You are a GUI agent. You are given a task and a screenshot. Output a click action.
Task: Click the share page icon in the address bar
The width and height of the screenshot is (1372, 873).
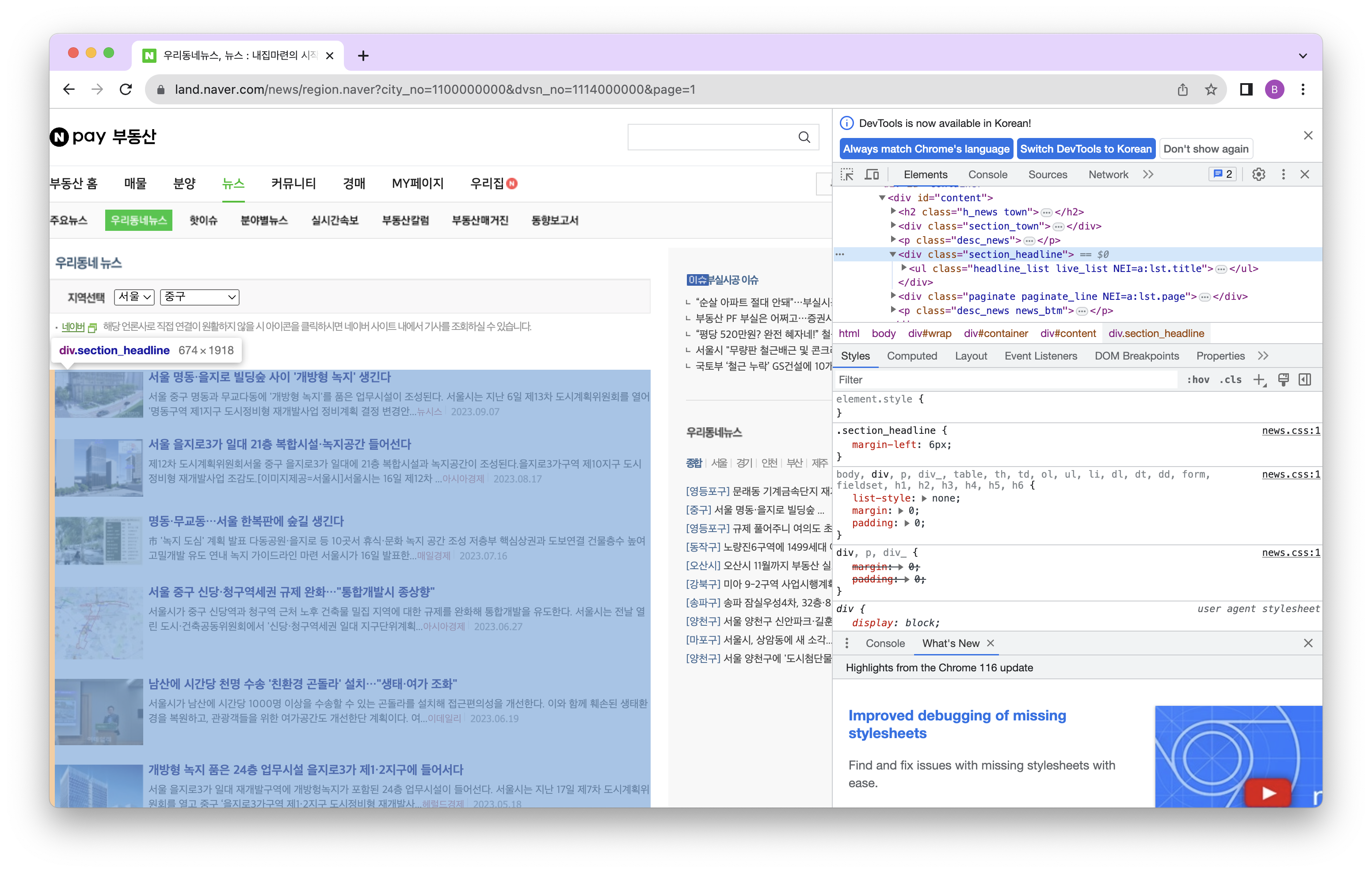pyautogui.click(x=1183, y=89)
